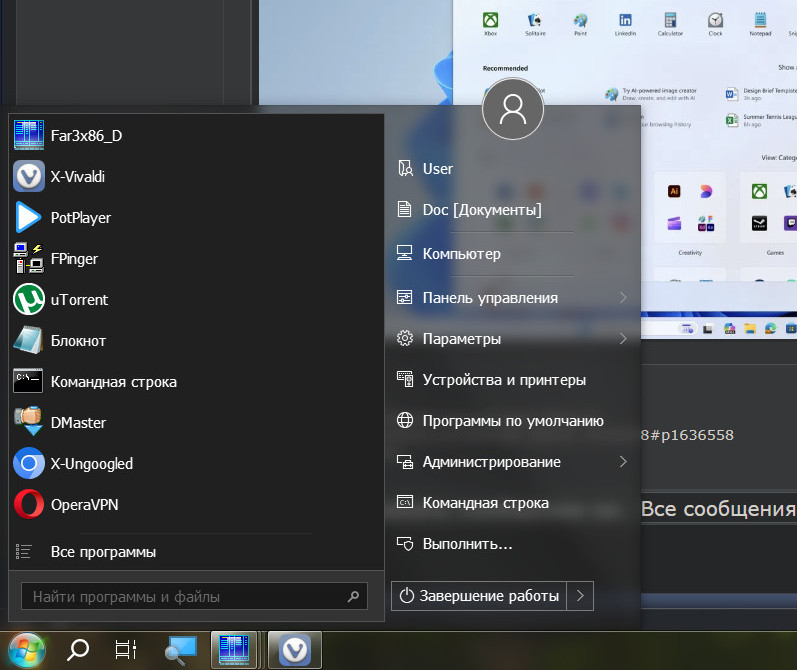Image resolution: width=797 pixels, height=670 pixels.
Task: Click the Завершение работы shutdown button
Action: tap(479, 596)
